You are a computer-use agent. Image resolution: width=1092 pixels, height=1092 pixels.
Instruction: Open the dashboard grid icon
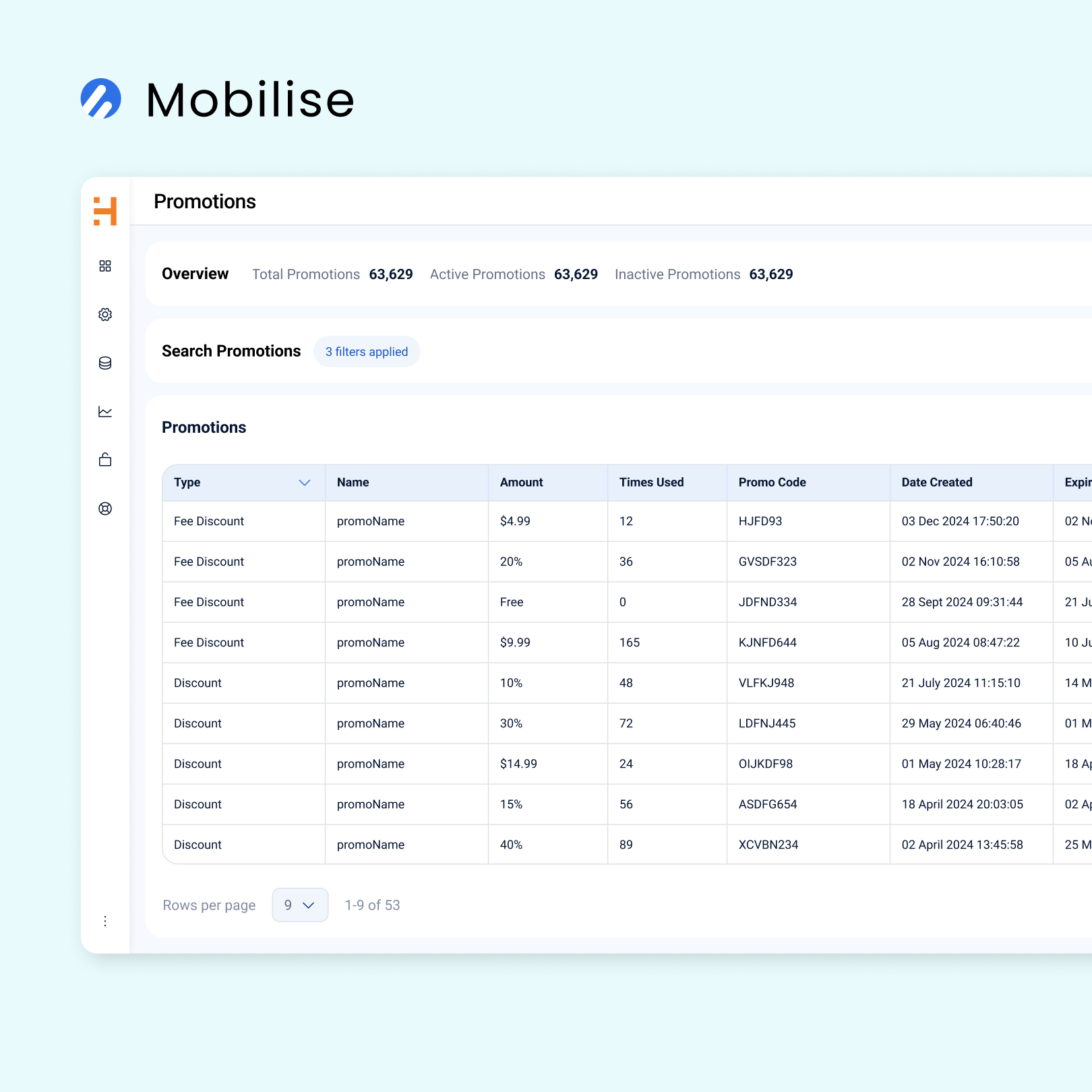click(x=105, y=266)
